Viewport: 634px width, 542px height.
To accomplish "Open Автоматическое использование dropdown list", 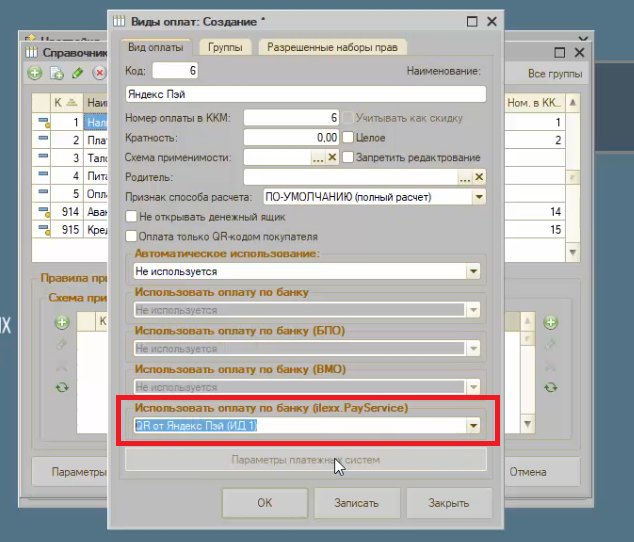I will click(473, 271).
